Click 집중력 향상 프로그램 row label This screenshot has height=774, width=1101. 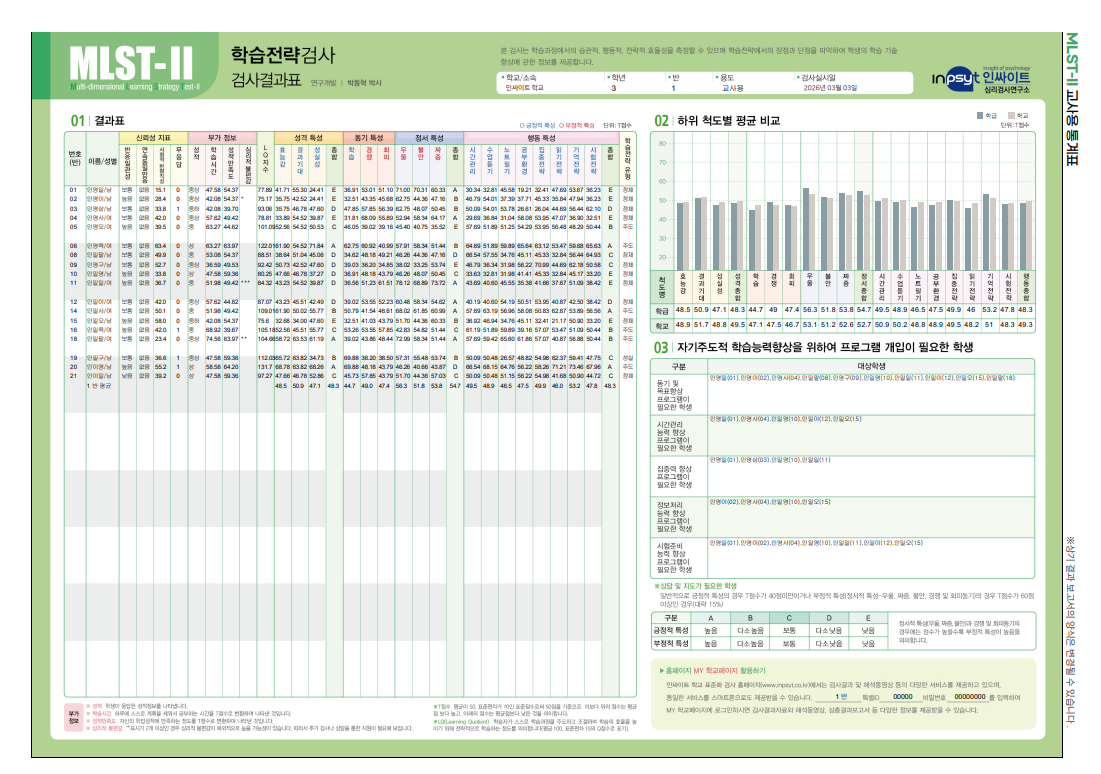674,477
